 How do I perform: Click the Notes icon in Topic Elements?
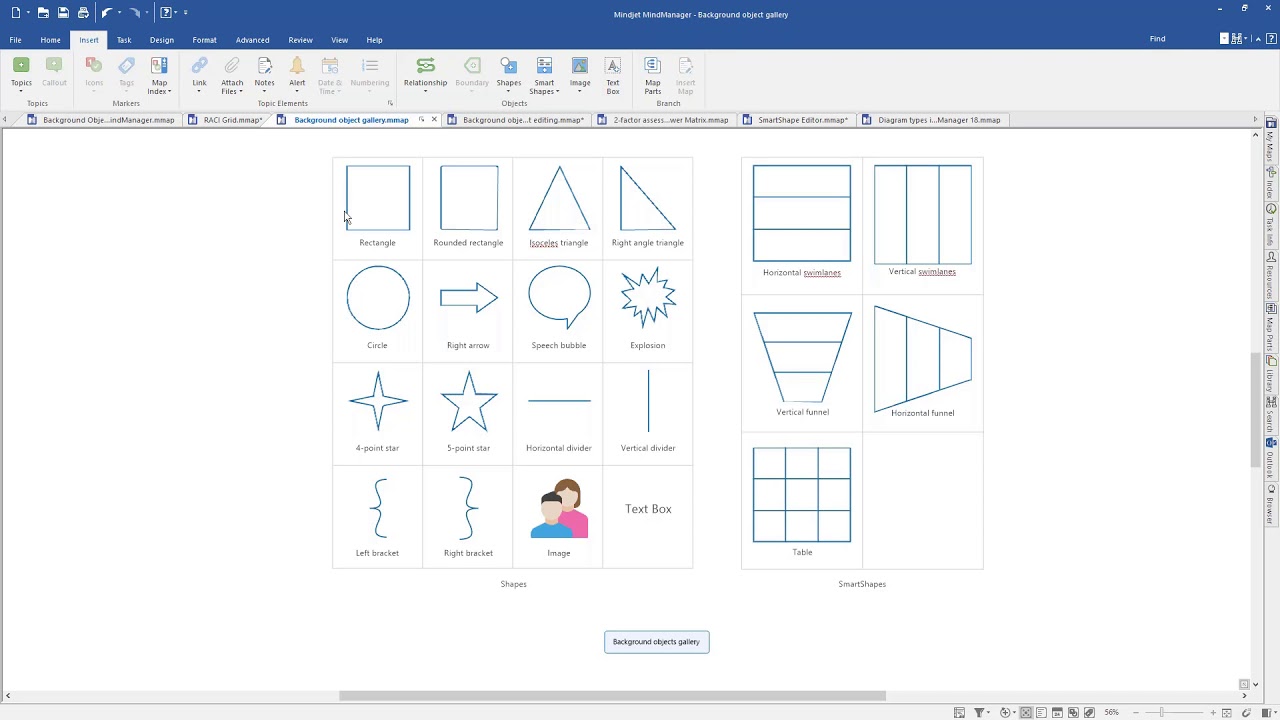coord(264,66)
